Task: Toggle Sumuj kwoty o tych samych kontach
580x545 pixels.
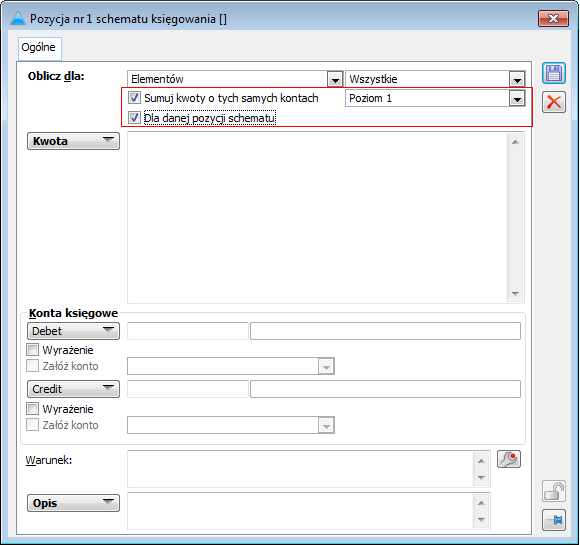Action: point(134,98)
